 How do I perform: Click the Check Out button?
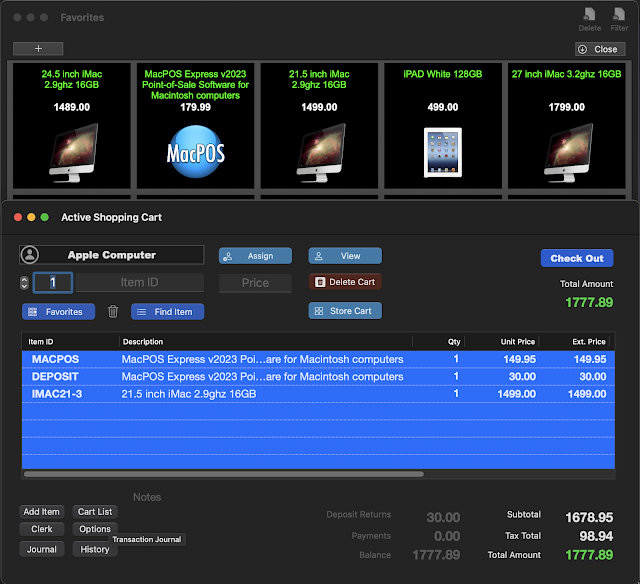click(577, 258)
